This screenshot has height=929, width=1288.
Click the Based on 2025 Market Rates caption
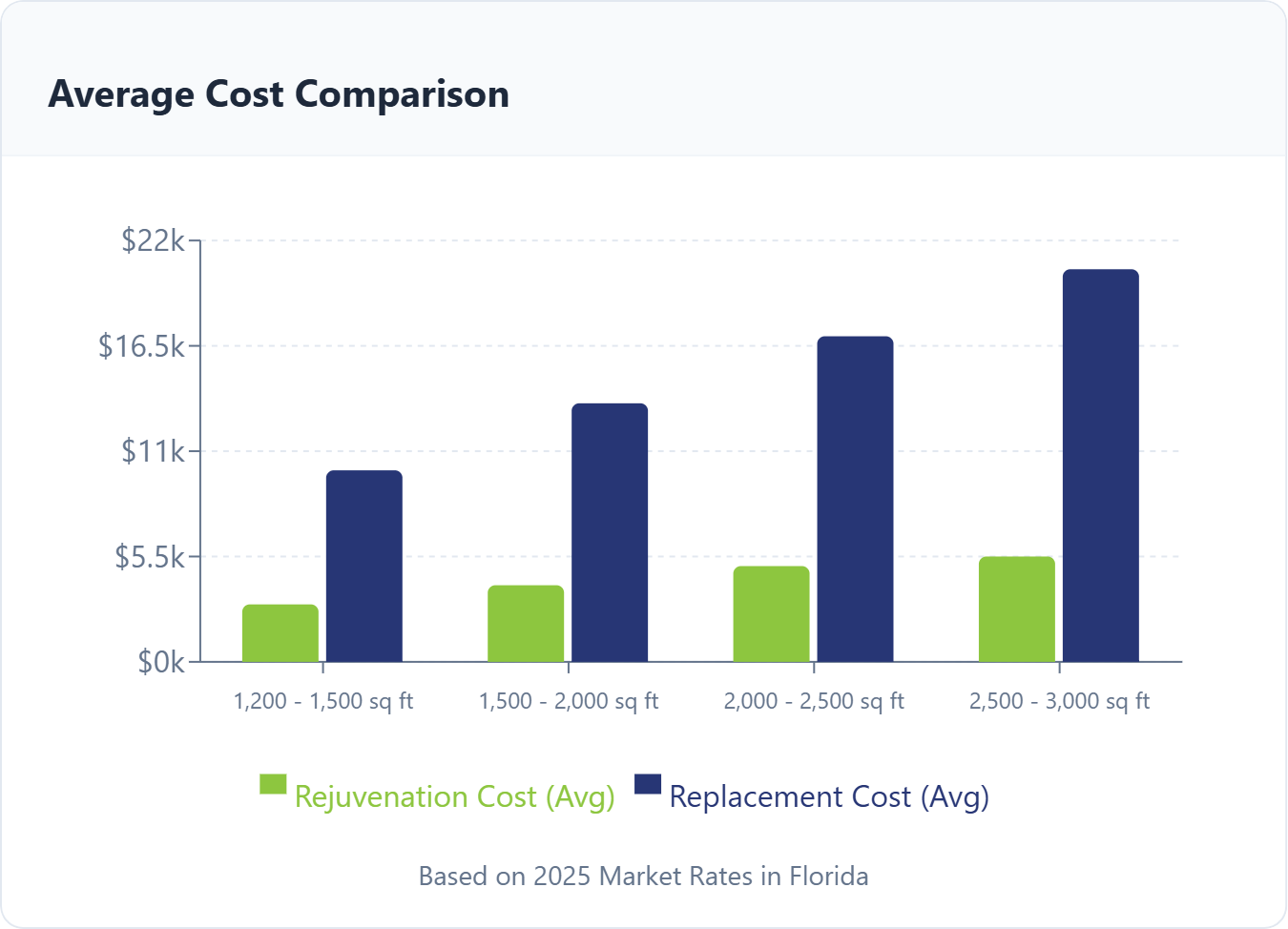coord(644,876)
